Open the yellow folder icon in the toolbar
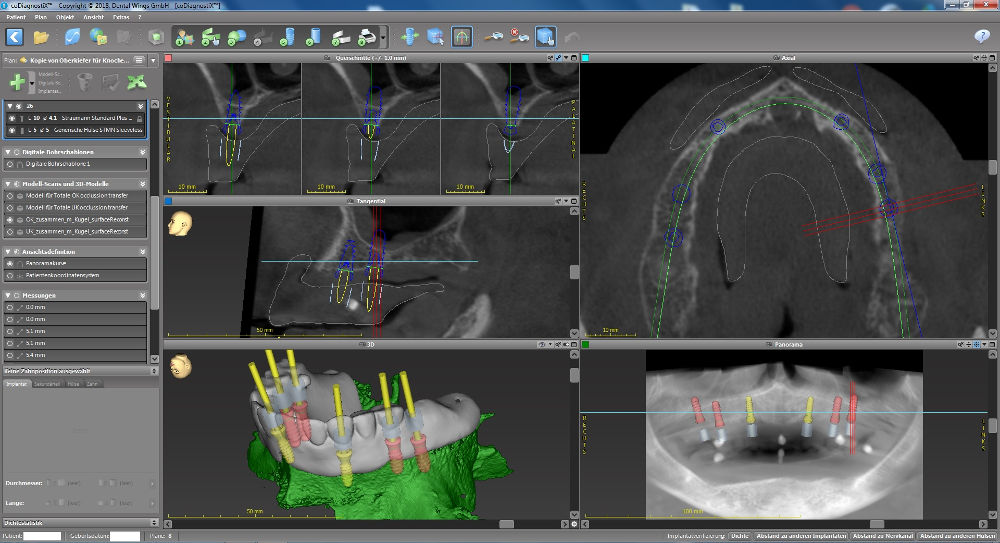 [x=41, y=37]
